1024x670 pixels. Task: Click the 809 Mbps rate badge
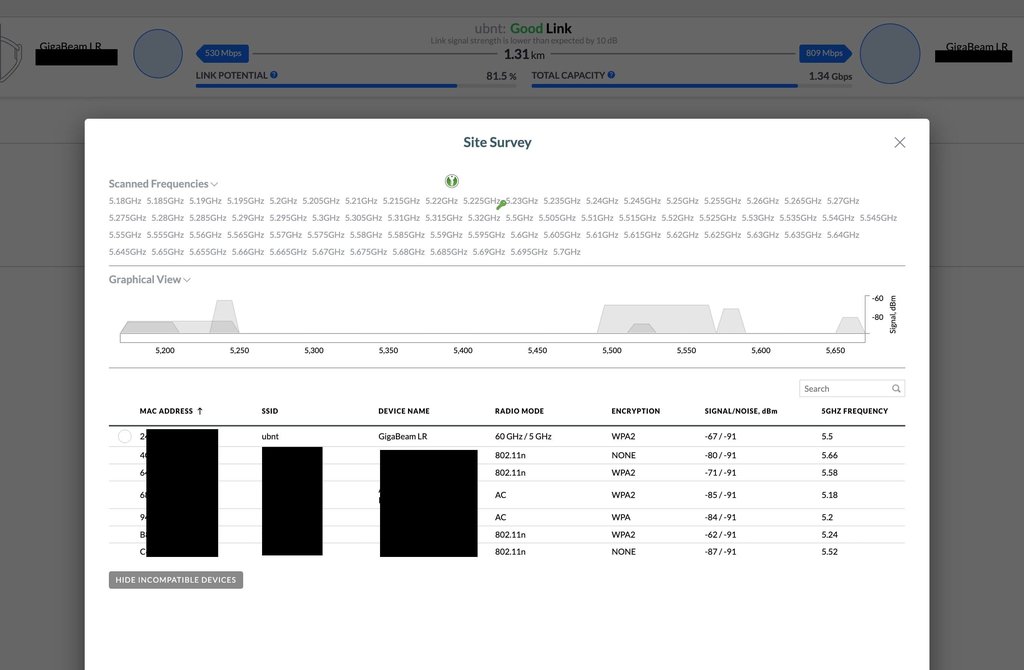[824, 53]
